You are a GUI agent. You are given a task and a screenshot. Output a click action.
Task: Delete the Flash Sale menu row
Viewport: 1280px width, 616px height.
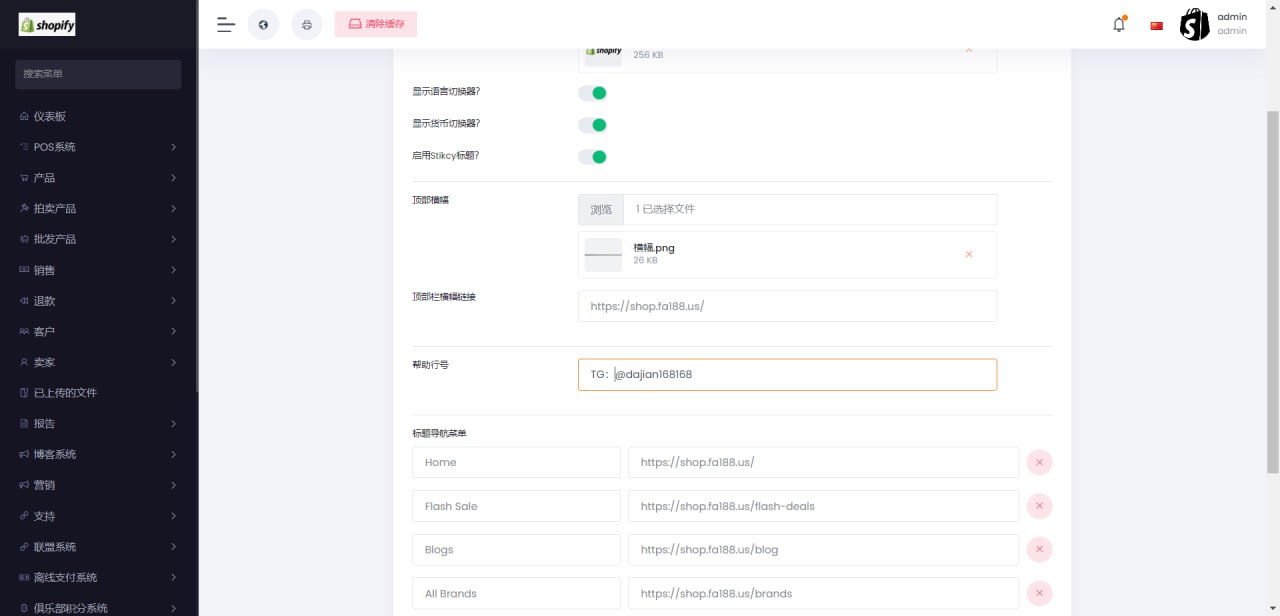[1039, 506]
